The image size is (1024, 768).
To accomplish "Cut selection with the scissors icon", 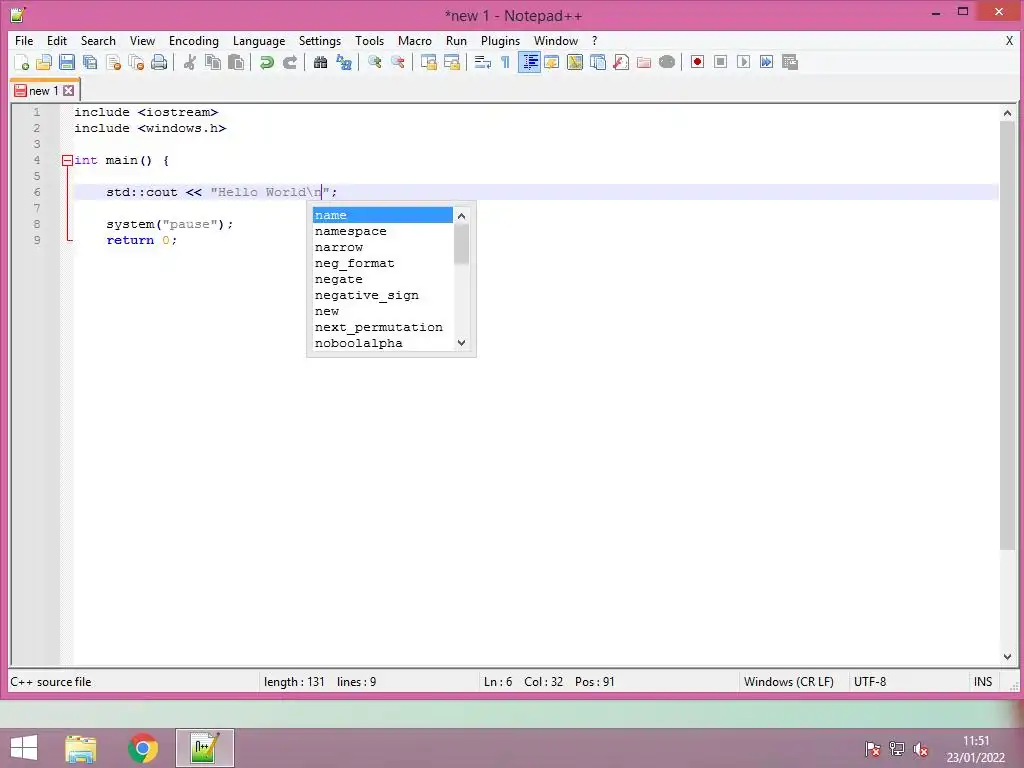I will click(x=189, y=62).
